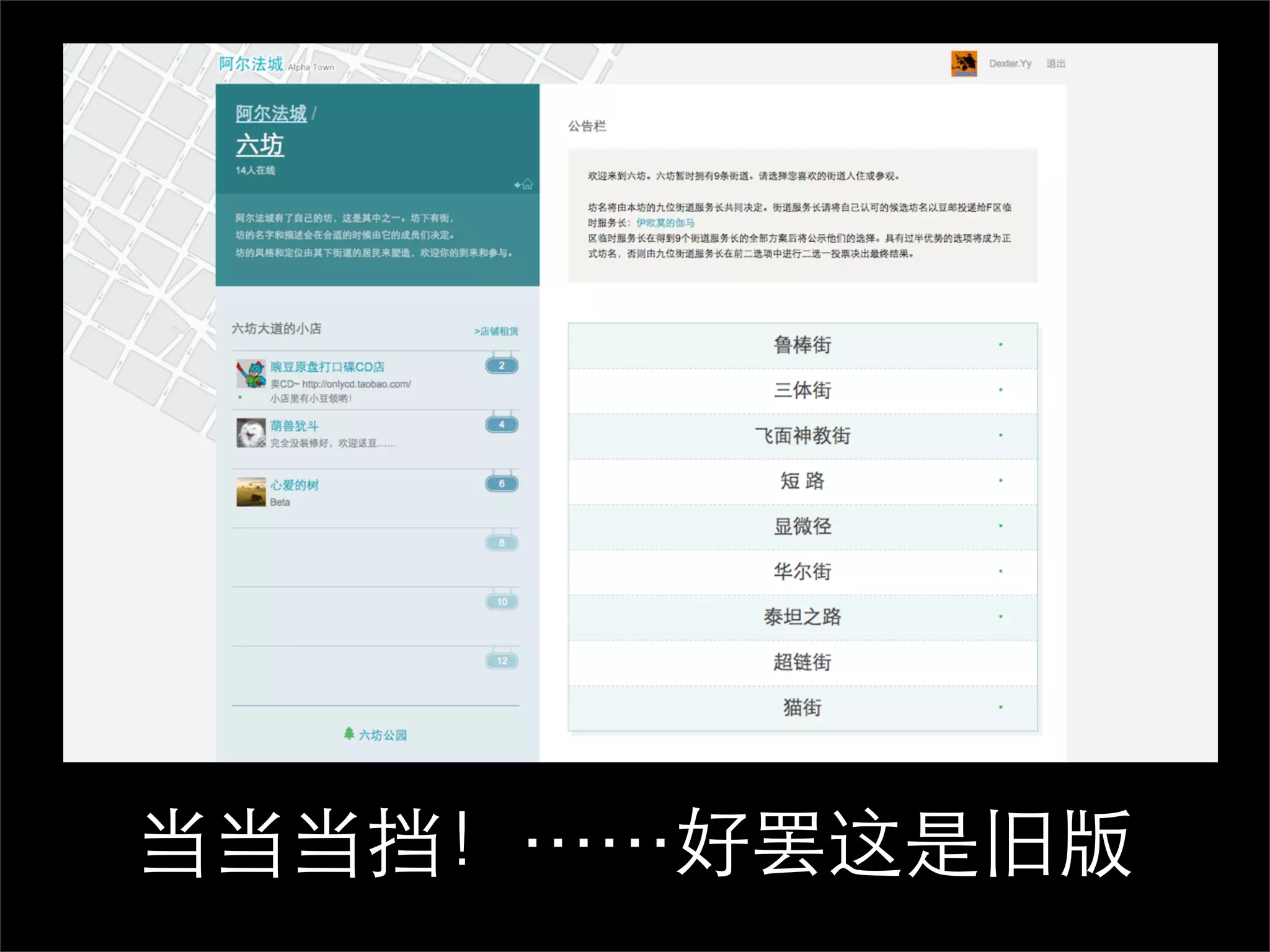Click empty shop slot badge 12
The width and height of the screenshot is (1270, 952).
[x=502, y=661]
